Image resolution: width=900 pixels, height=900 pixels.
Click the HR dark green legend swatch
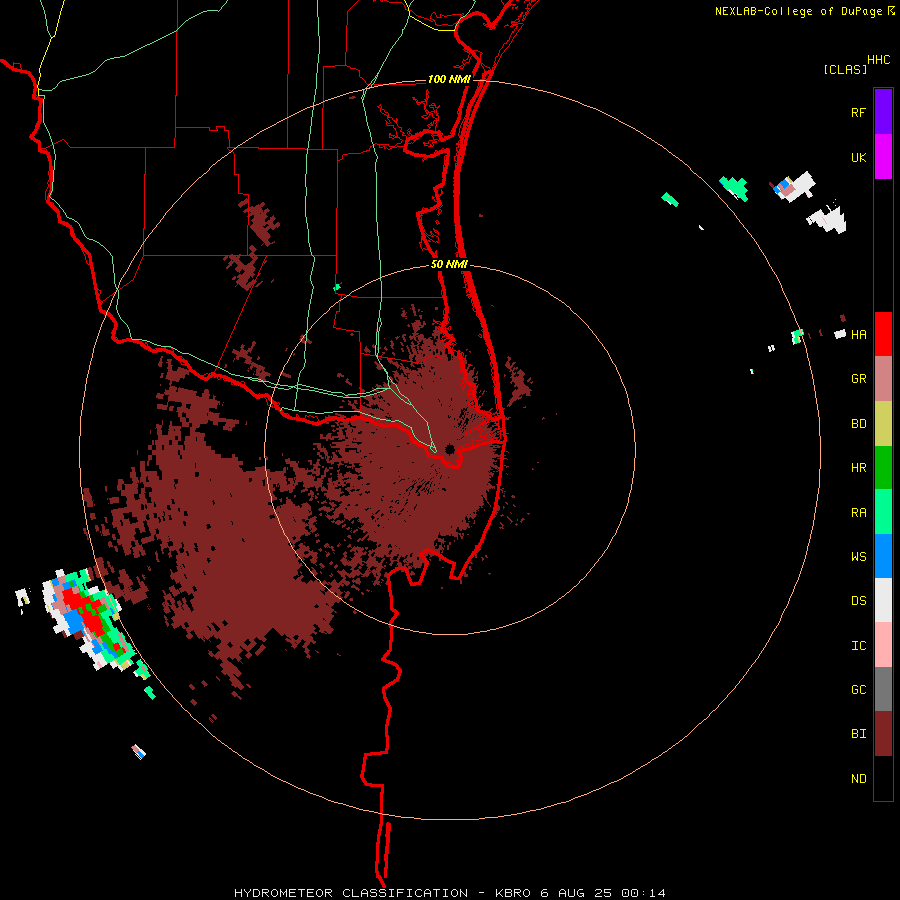pyautogui.click(x=883, y=467)
